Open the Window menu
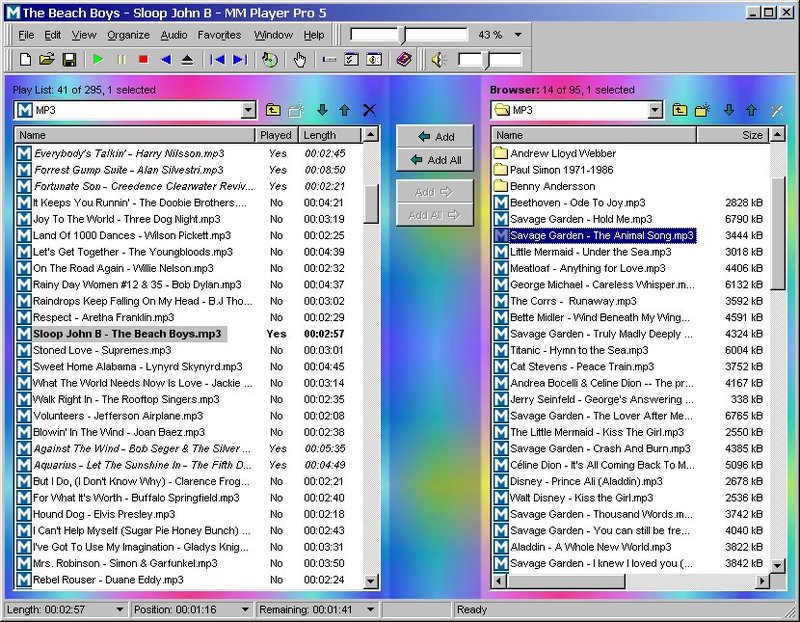 click(x=273, y=35)
